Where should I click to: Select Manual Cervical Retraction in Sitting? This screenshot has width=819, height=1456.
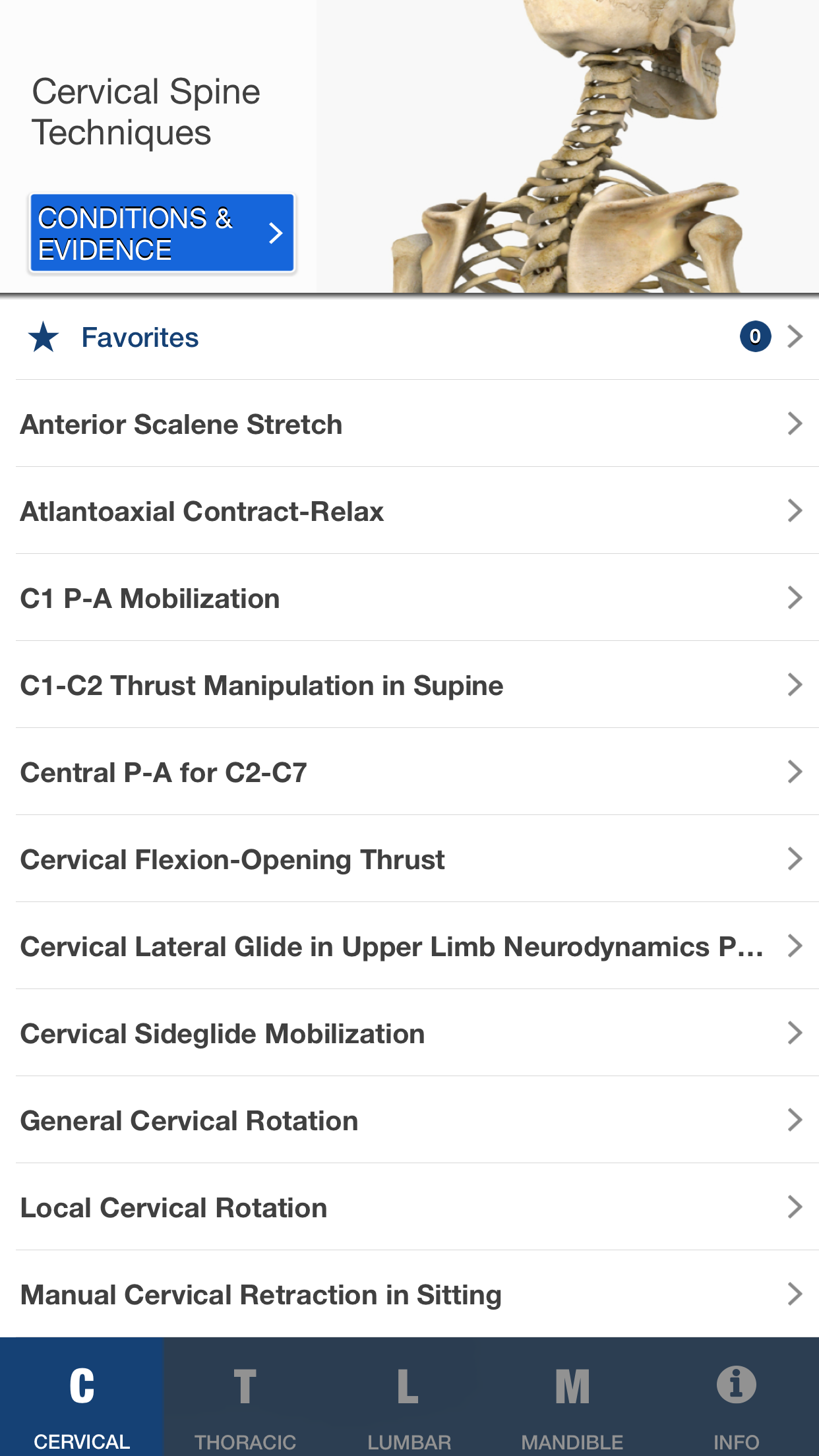[261, 1294]
